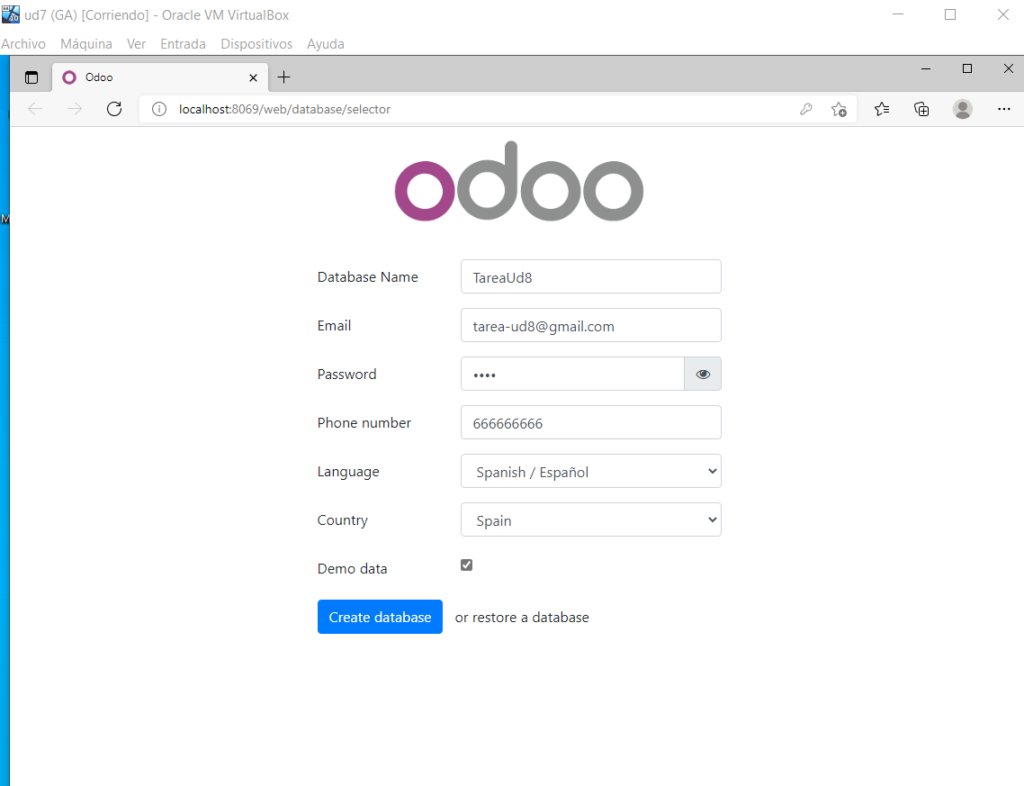Show password using the eye toggle
This screenshot has height=786, width=1024.
703,374
